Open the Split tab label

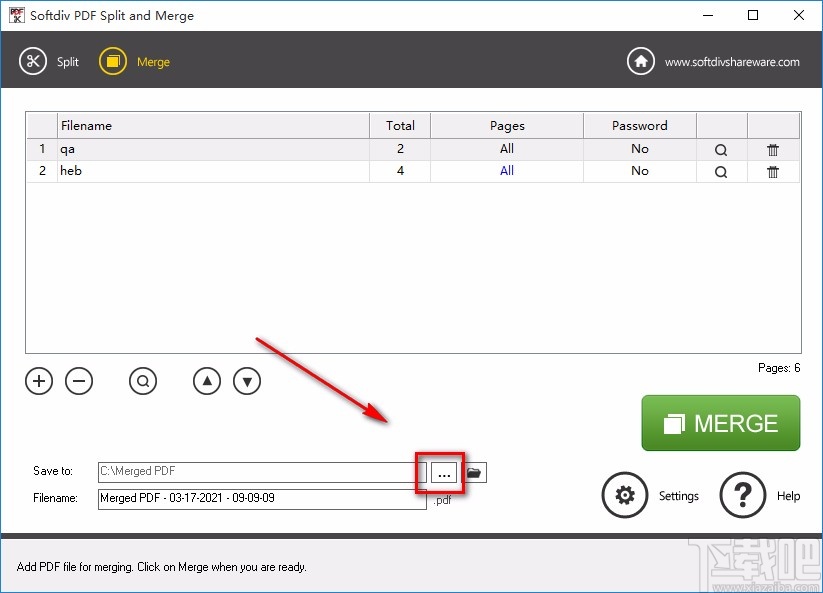click(x=68, y=62)
